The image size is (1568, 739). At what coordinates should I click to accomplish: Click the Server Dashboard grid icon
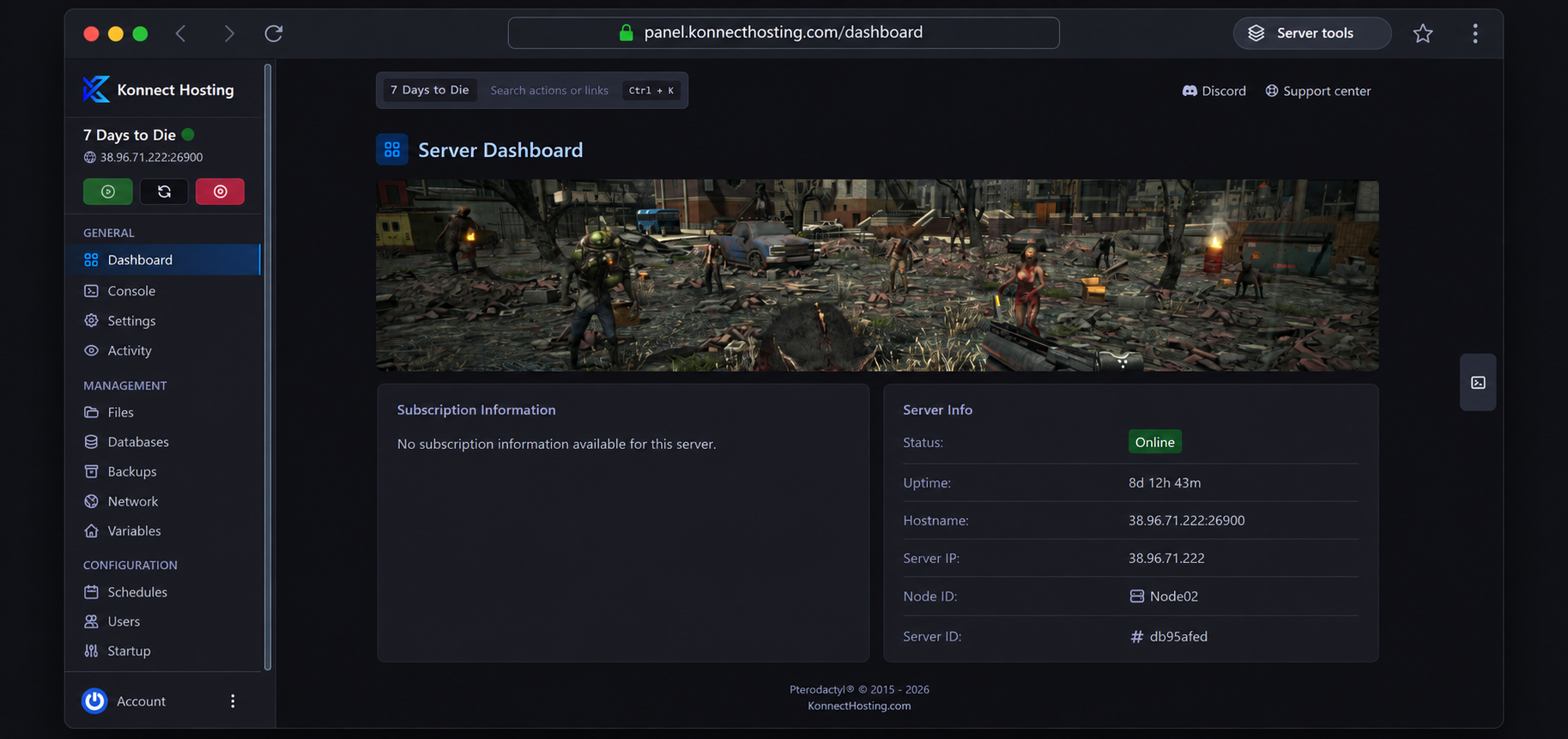(392, 149)
